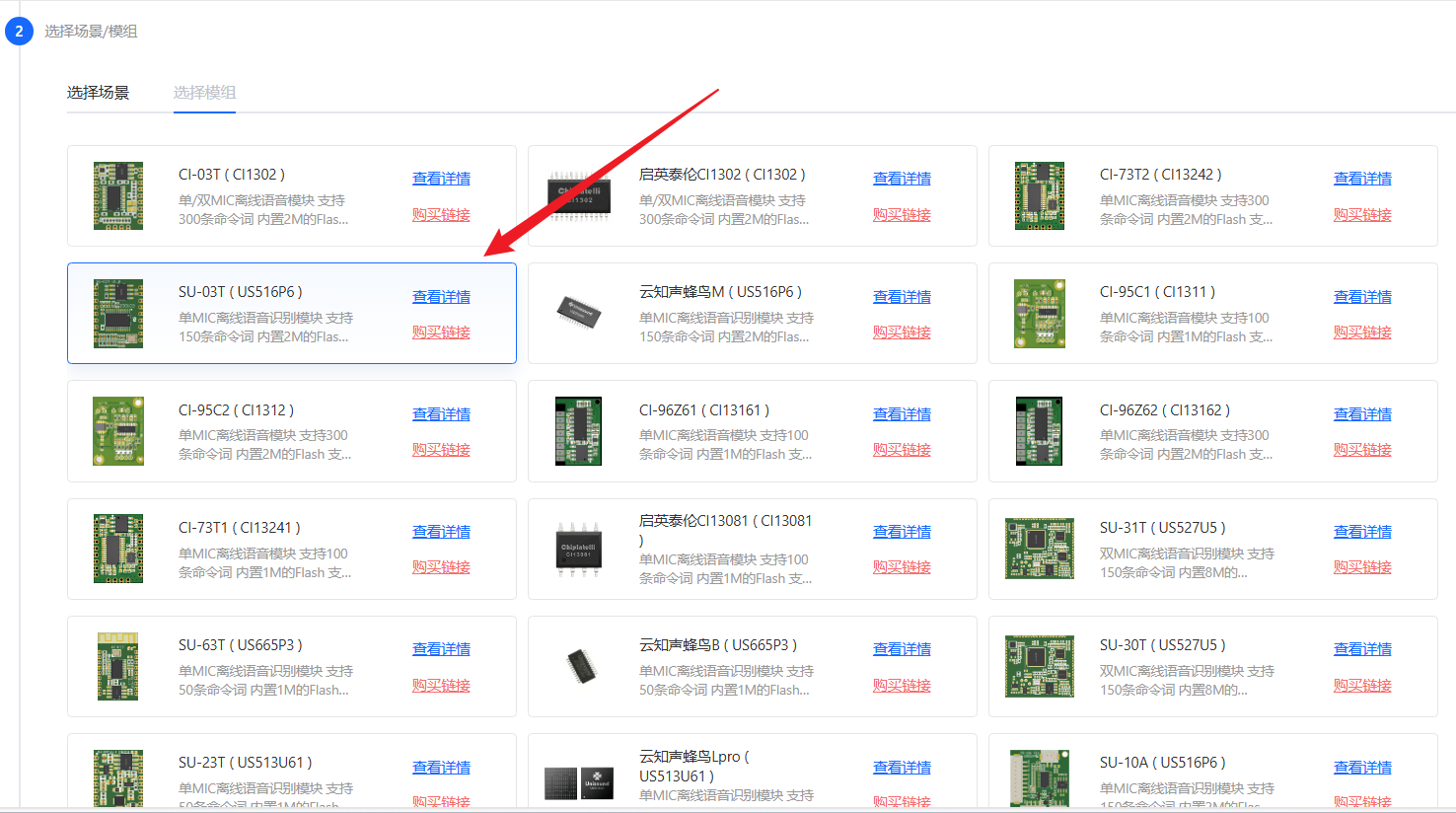The height and width of the screenshot is (813, 1456).
Task: Click the SU-03T module board image
Action: click(x=118, y=314)
